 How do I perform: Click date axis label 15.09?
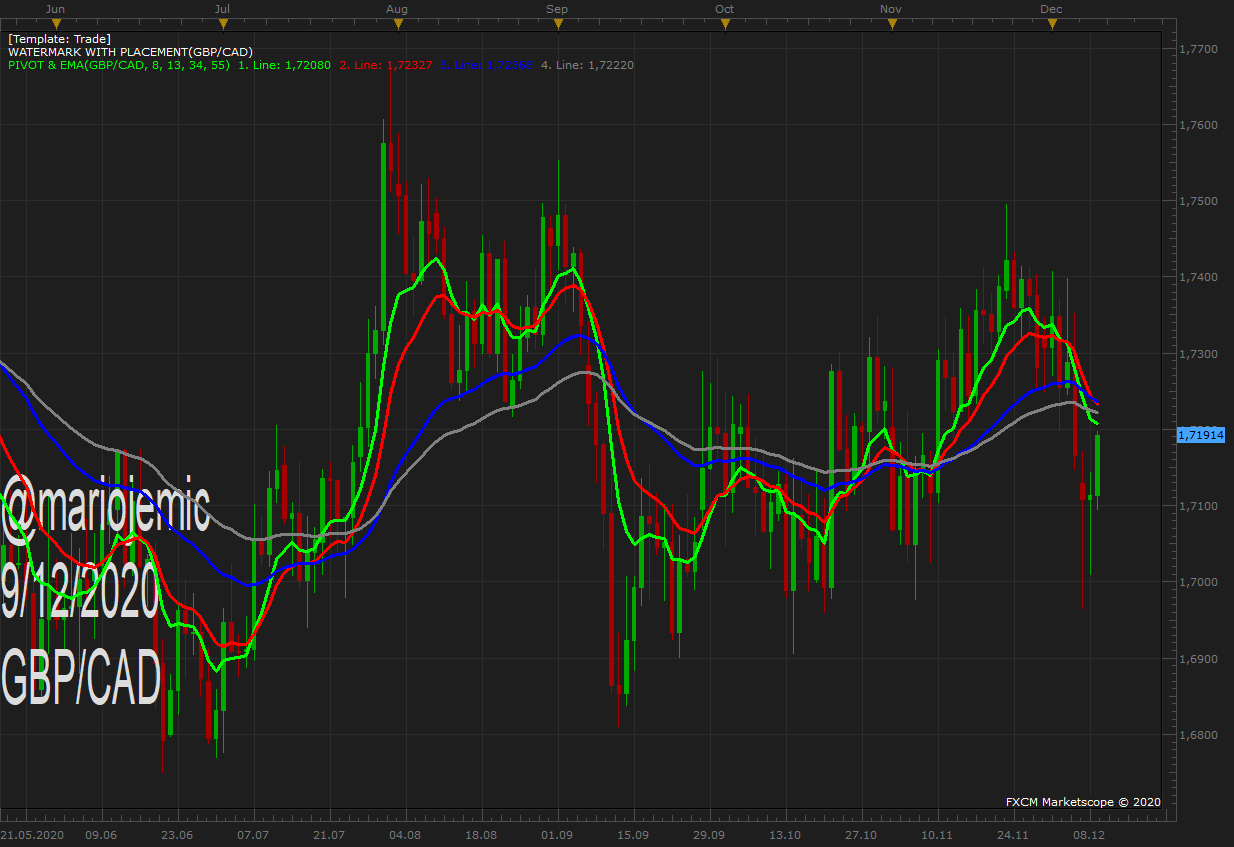633,834
